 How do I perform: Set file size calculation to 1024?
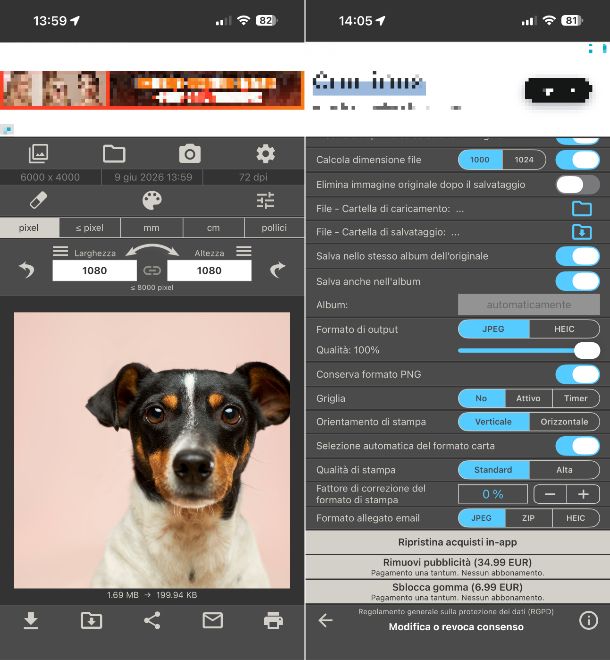pyautogui.click(x=524, y=160)
